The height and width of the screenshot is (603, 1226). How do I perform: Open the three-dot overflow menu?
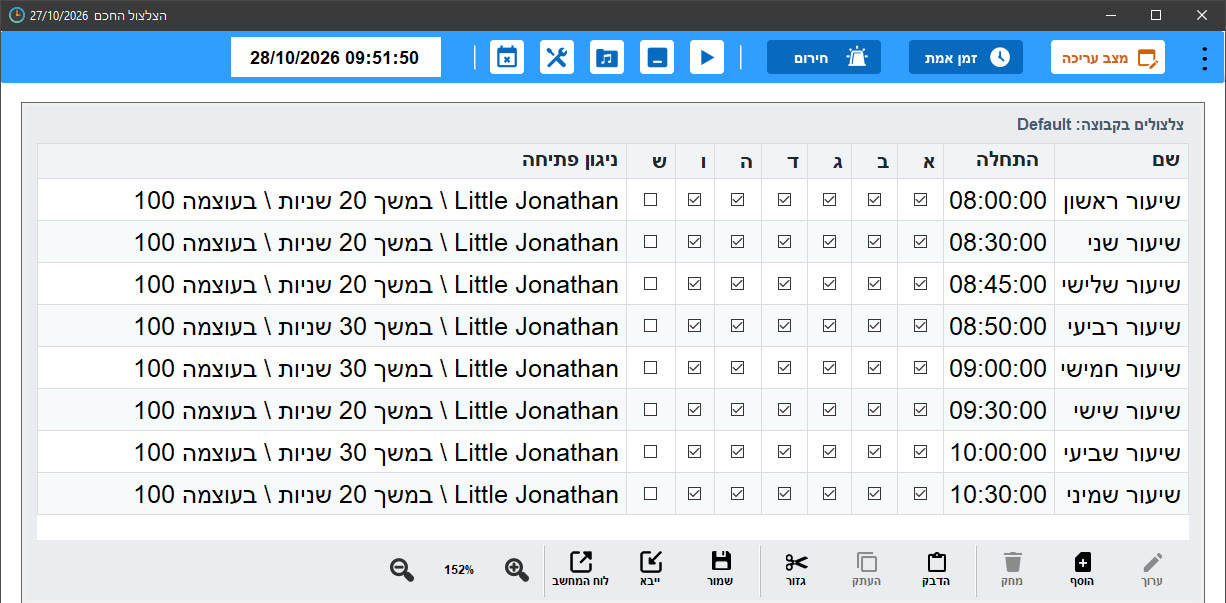pyautogui.click(x=1203, y=58)
